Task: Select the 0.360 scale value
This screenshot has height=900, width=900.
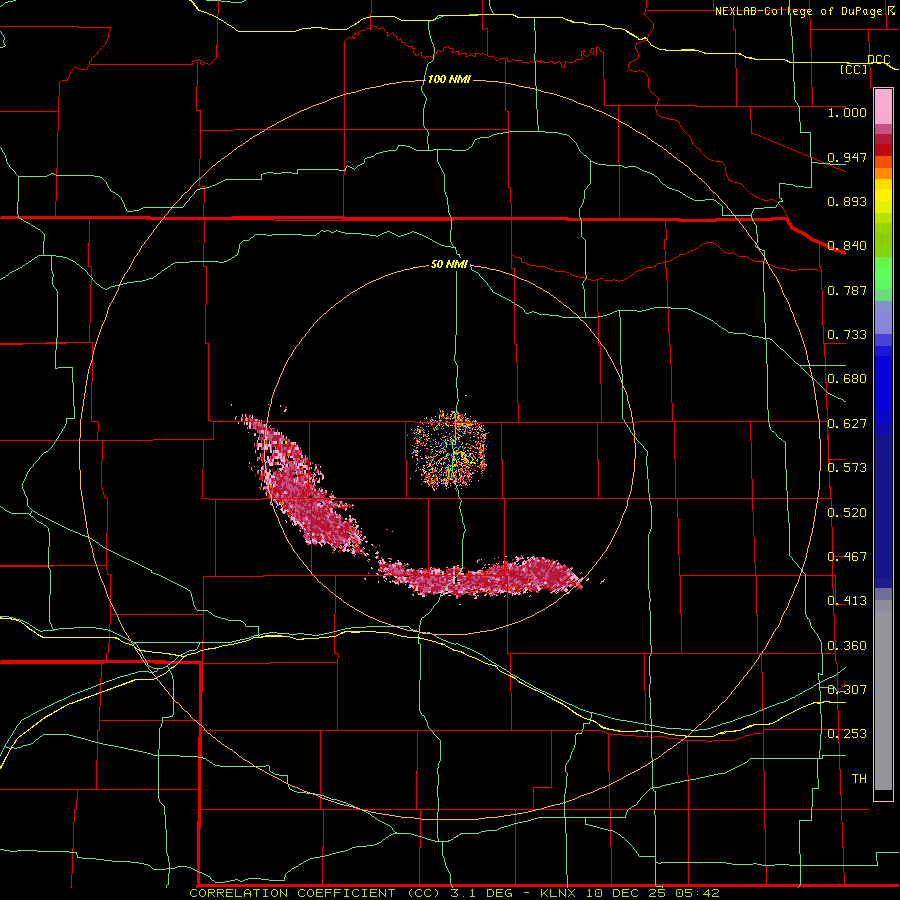Action: tap(847, 646)
